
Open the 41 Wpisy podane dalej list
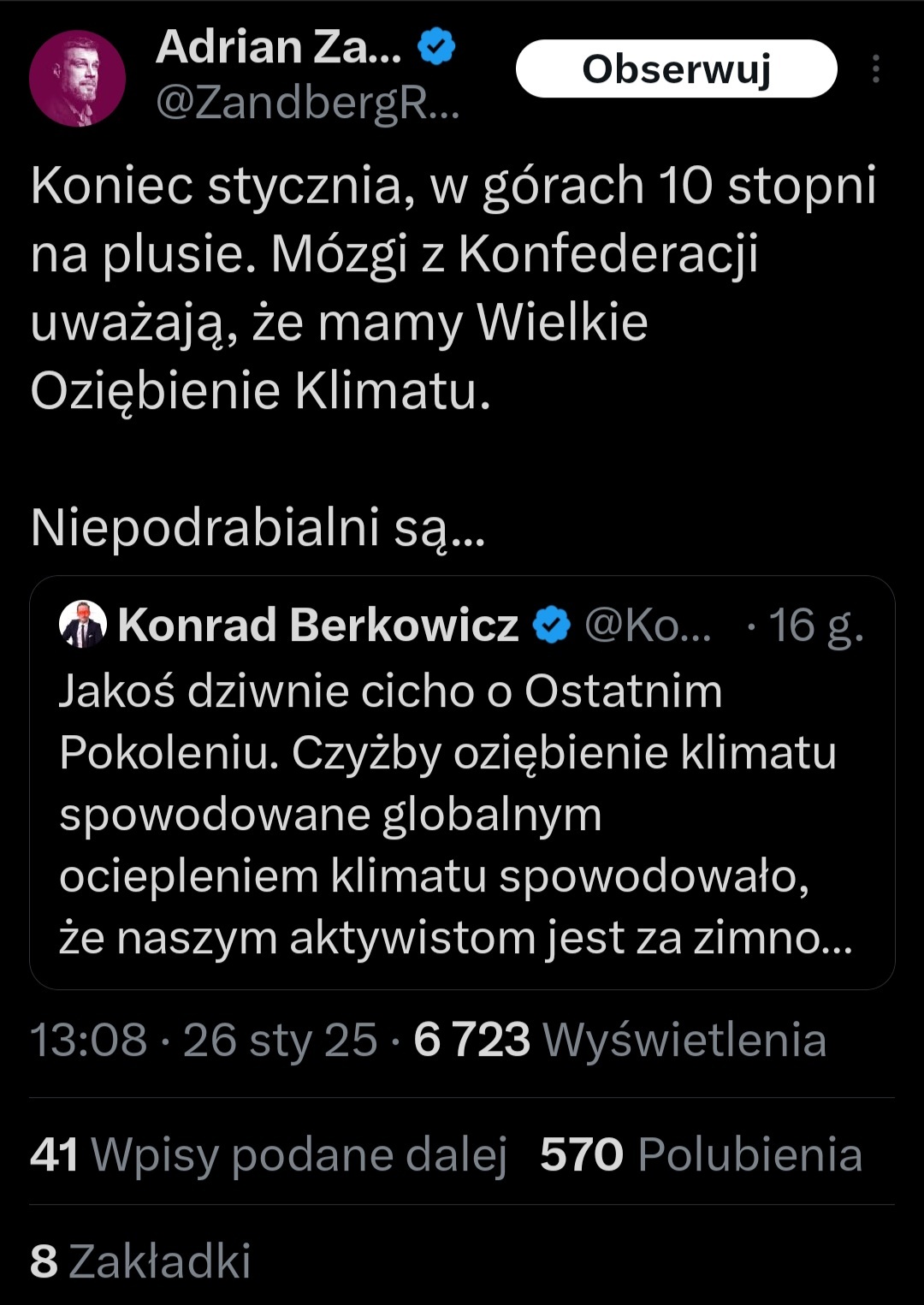[269, 1154]
